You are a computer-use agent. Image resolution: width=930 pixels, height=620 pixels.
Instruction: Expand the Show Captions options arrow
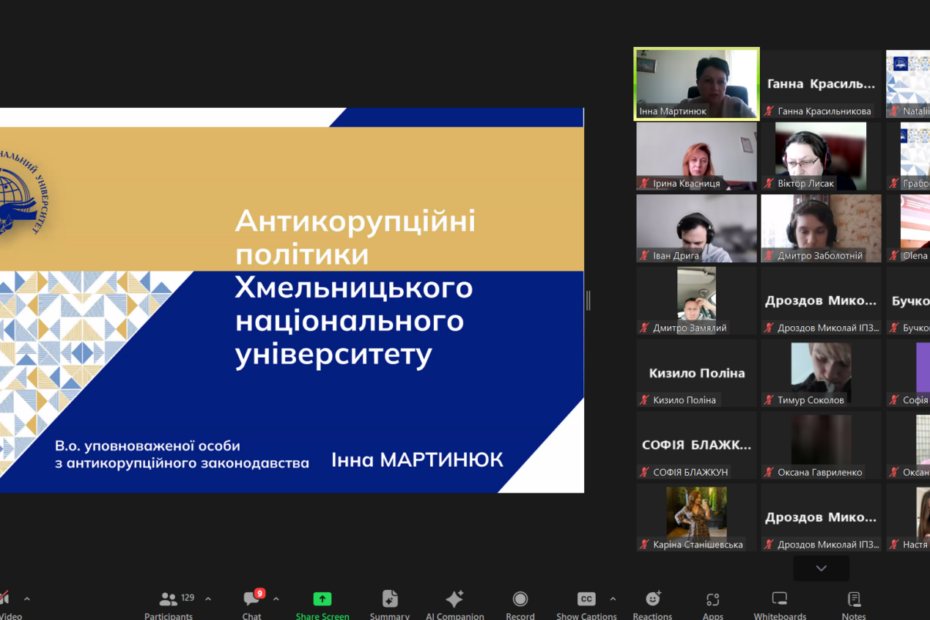point(612,599)
